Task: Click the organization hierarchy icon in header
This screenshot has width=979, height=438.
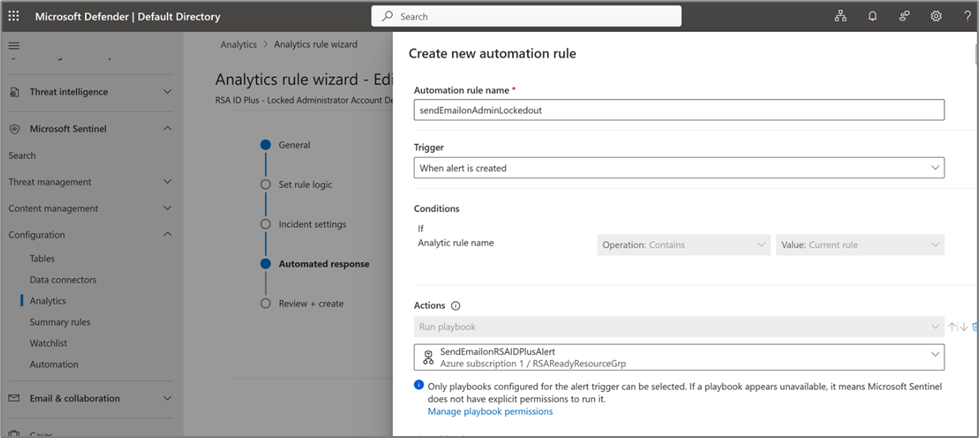Action: pyautogui.click(x=840, y=17)
